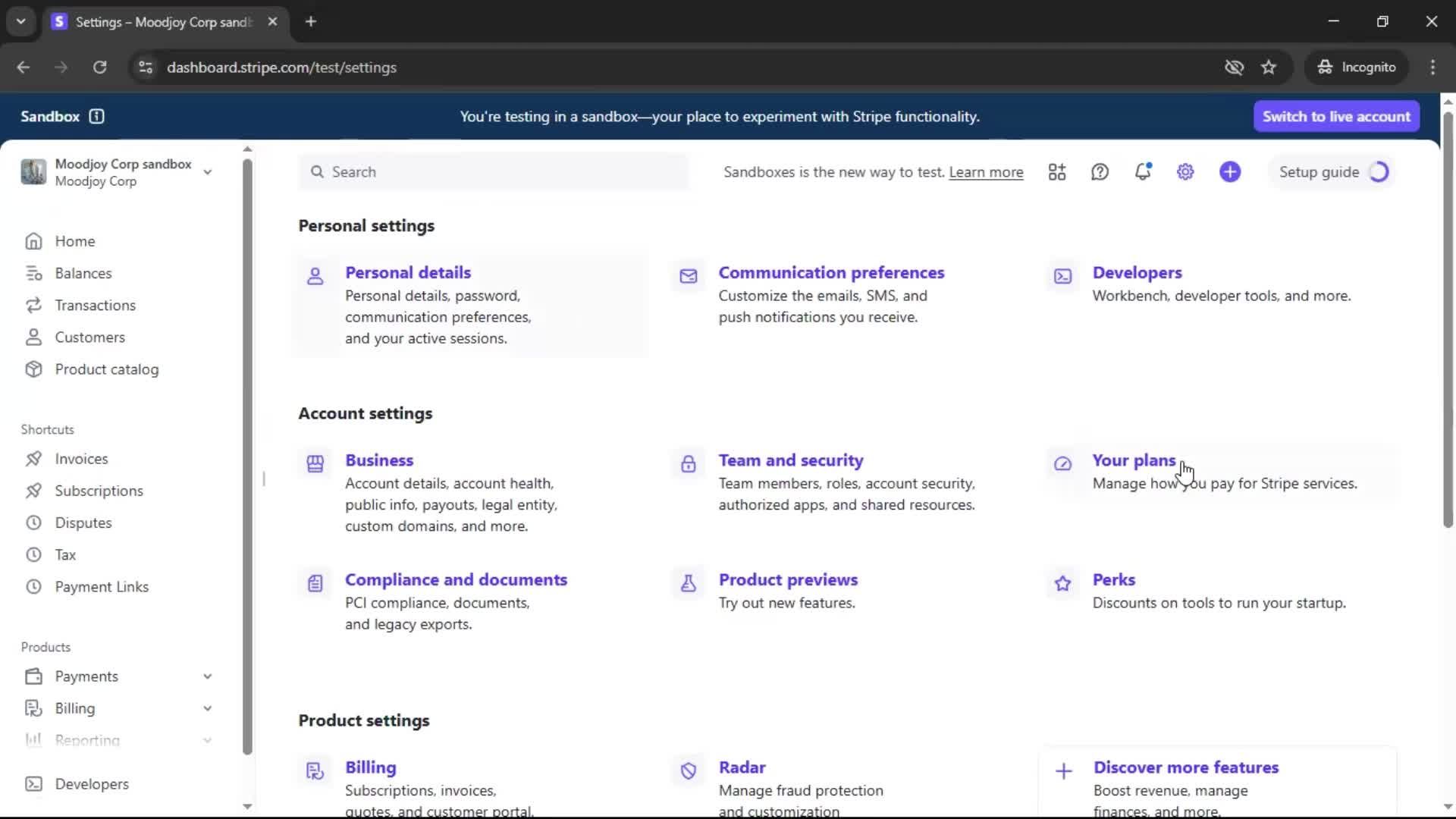1456x819 pixels.
Task: Expand the Payments menu in sidebar
Action: (x=207, y=676)
